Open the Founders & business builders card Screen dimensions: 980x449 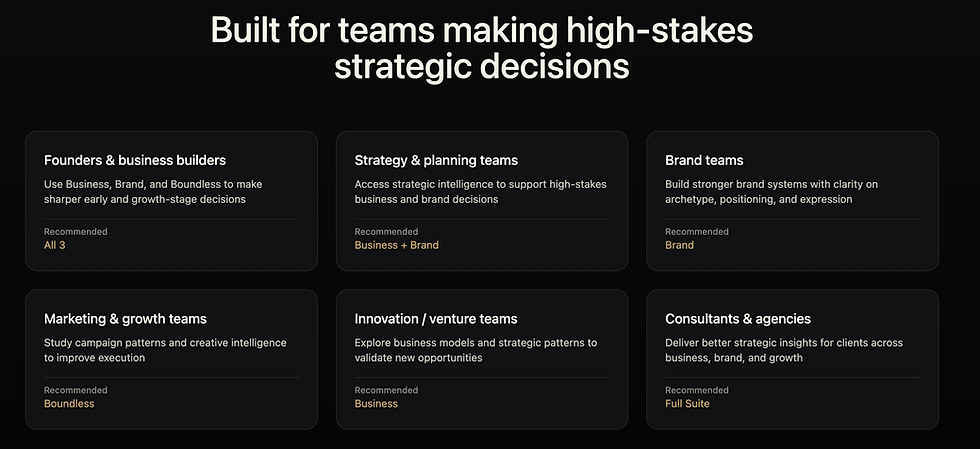coord(171,201)
